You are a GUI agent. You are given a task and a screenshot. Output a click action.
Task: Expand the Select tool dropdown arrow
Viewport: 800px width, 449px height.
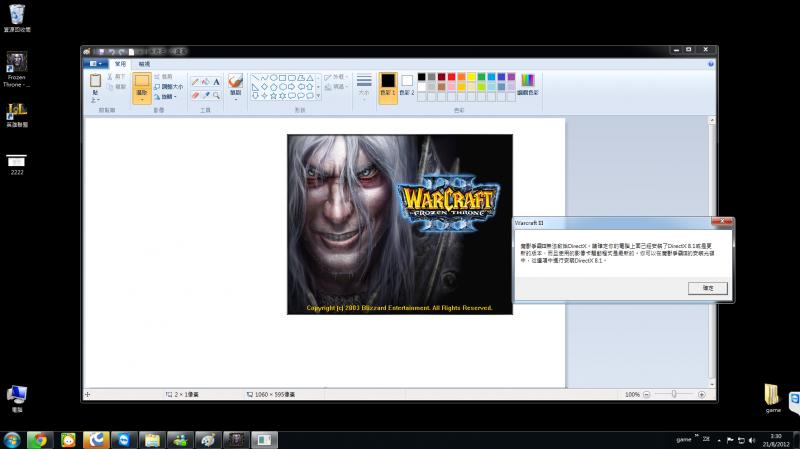[142, 97]
